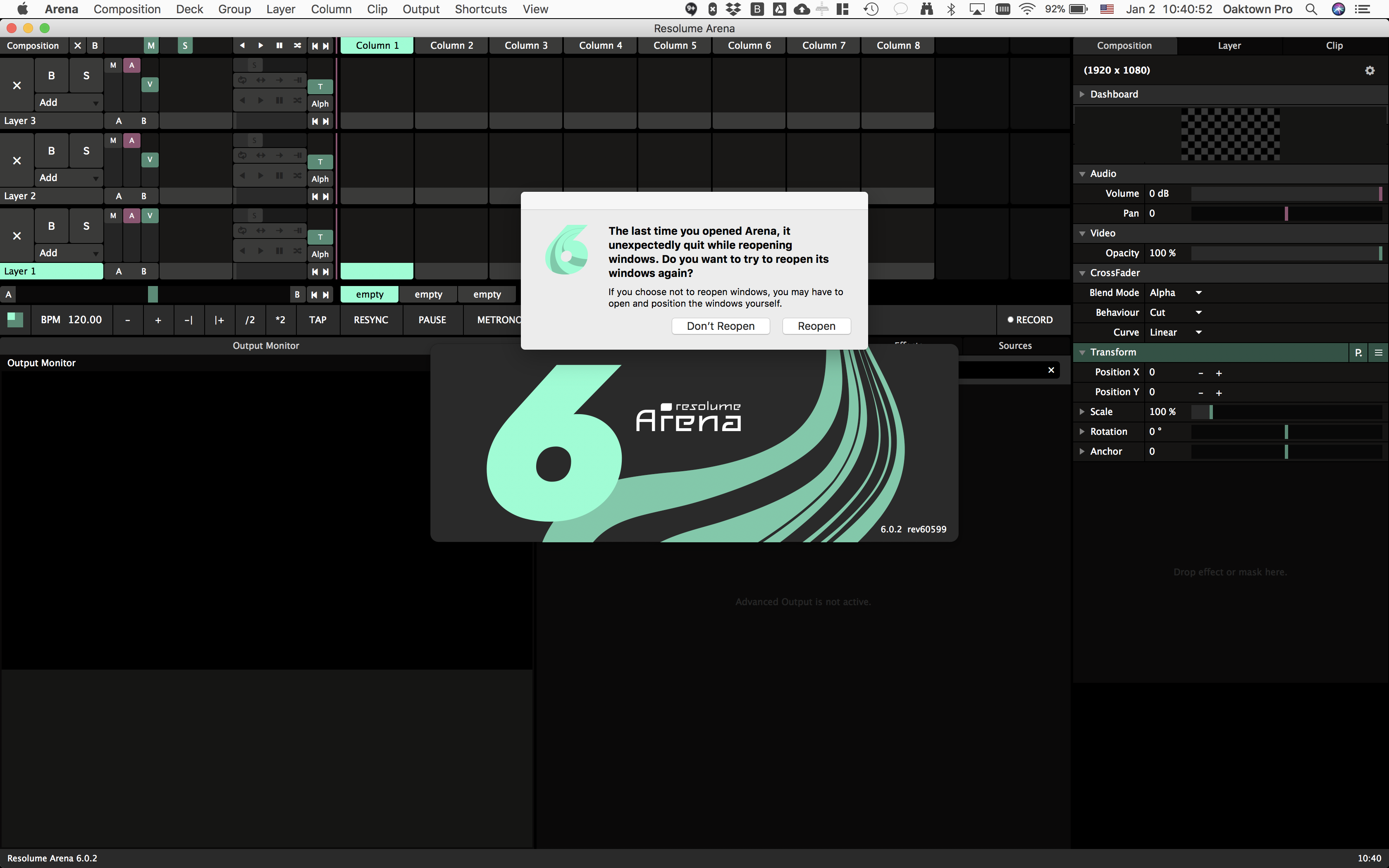
Task: Clear Layer 3 with its X icon
Action: (x=17, y=86)
